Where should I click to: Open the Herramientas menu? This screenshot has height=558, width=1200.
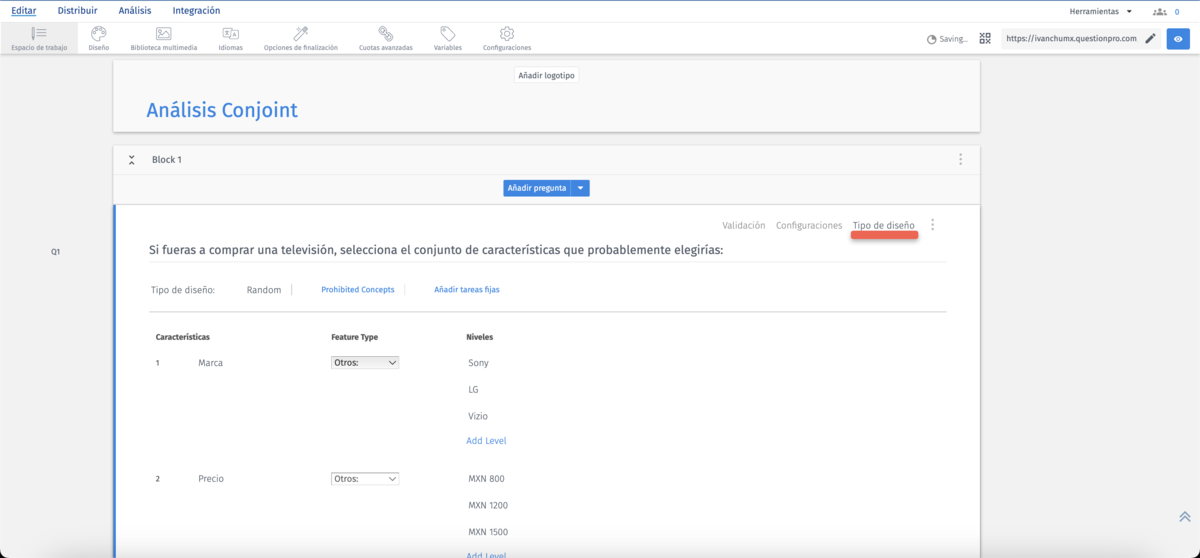(x=1100, y=12)
